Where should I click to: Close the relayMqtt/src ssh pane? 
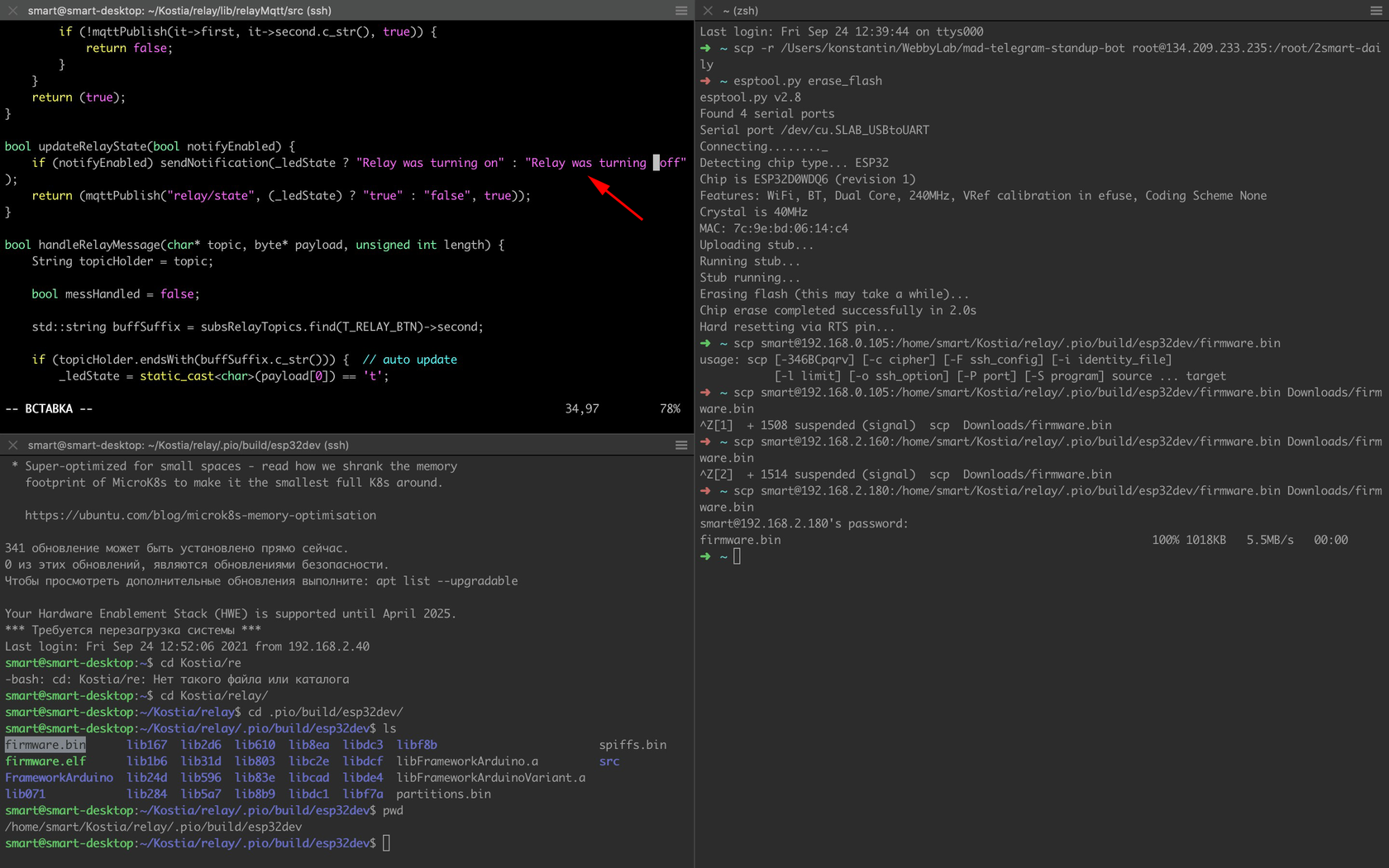click(x=12, y=11)
